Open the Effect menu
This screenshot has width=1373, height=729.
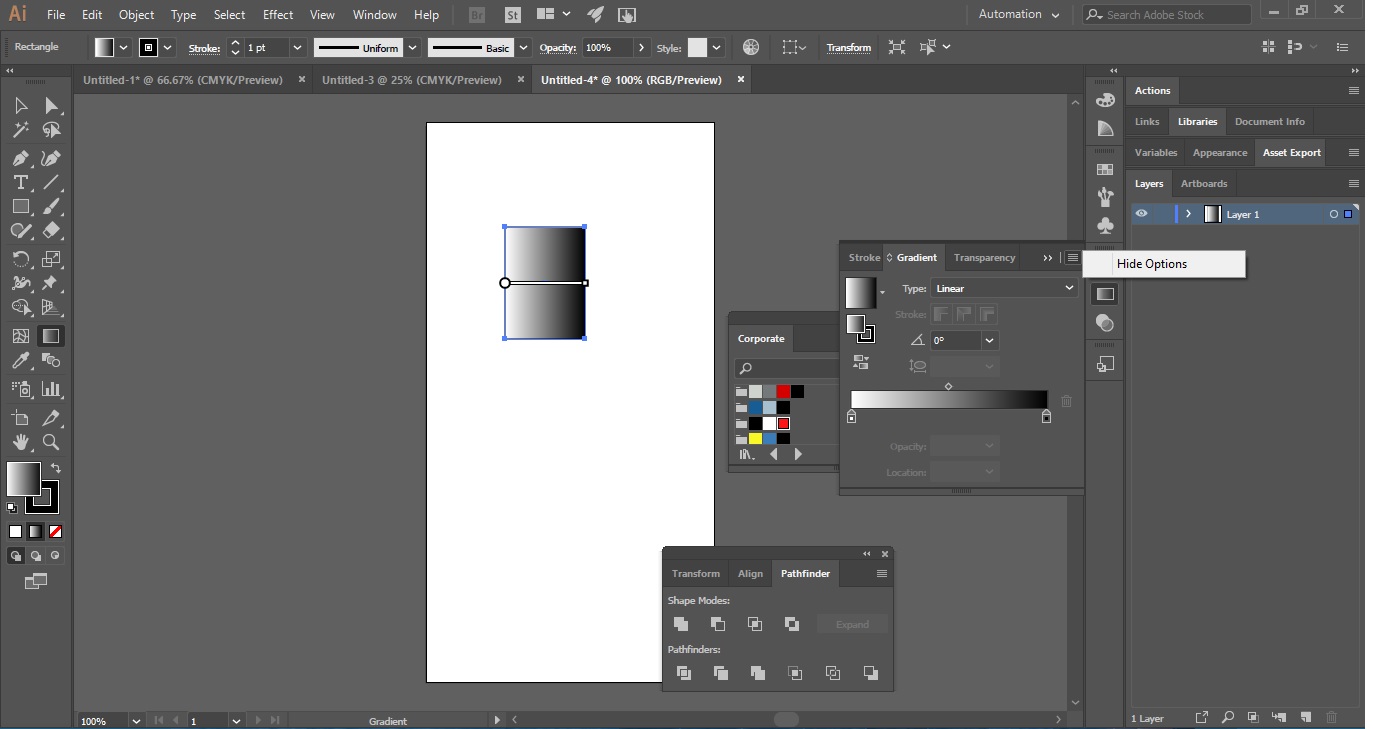click(278, 15)
